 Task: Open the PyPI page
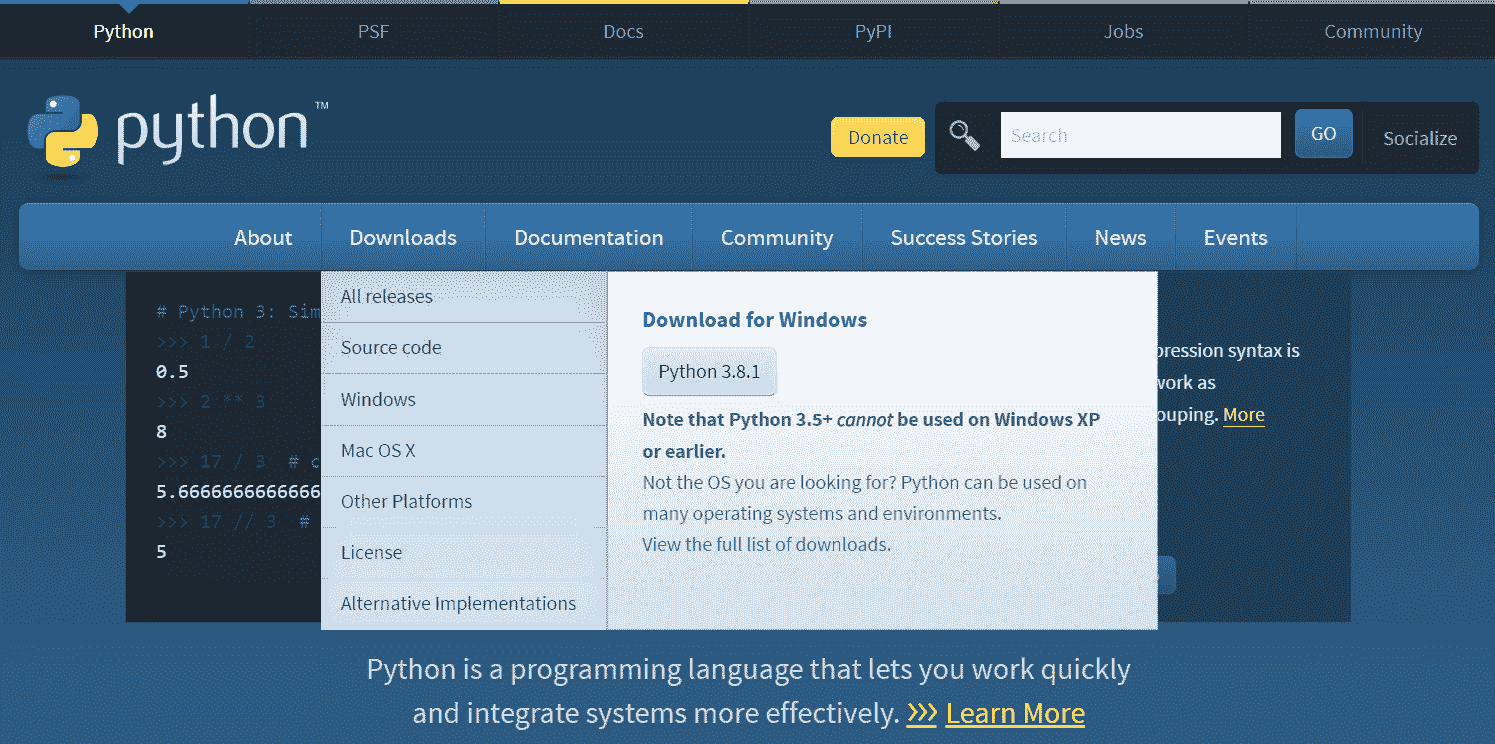click(873, 31)
